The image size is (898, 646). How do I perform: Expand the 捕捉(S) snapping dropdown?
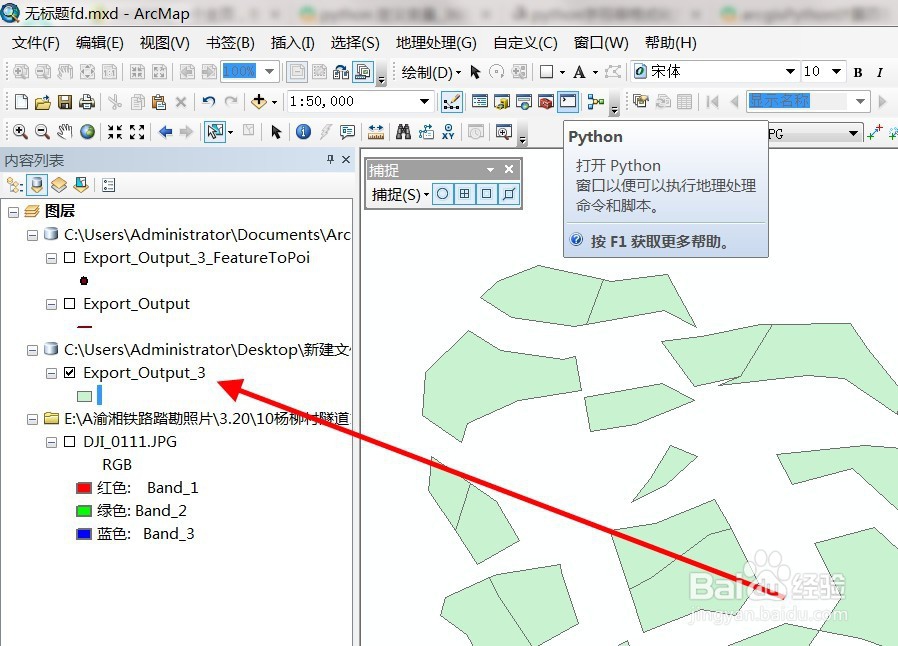pyautogui.click(x=426, y=194)
